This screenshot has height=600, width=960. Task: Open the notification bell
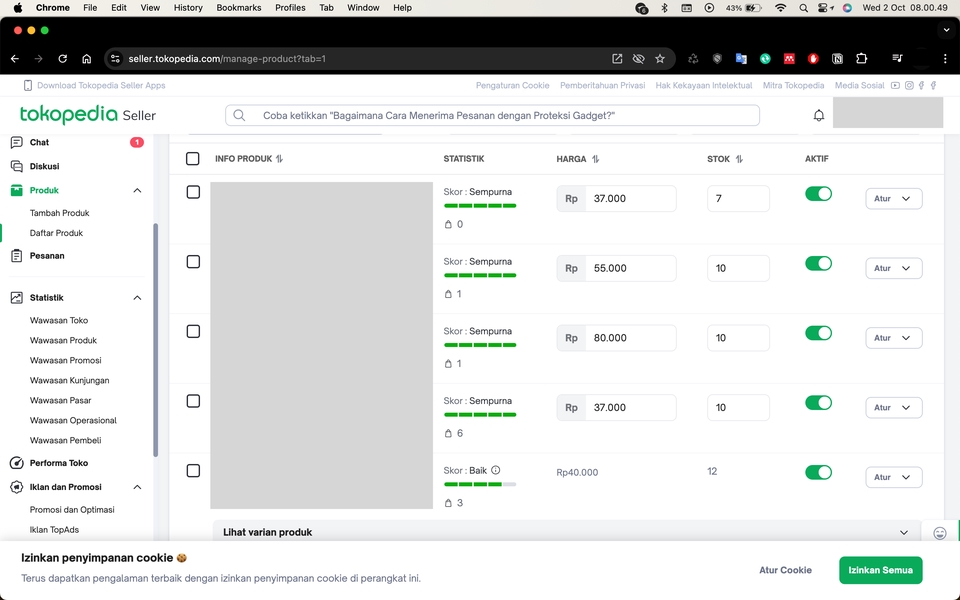tap(819, 115)
